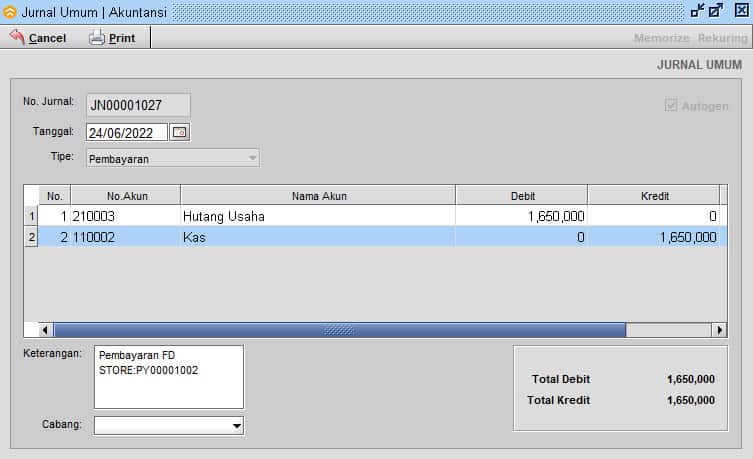The width and height of the screenshot is (753, 459).
Task: Click the maximize window icon in title bar
Action: tap(716, 10)
